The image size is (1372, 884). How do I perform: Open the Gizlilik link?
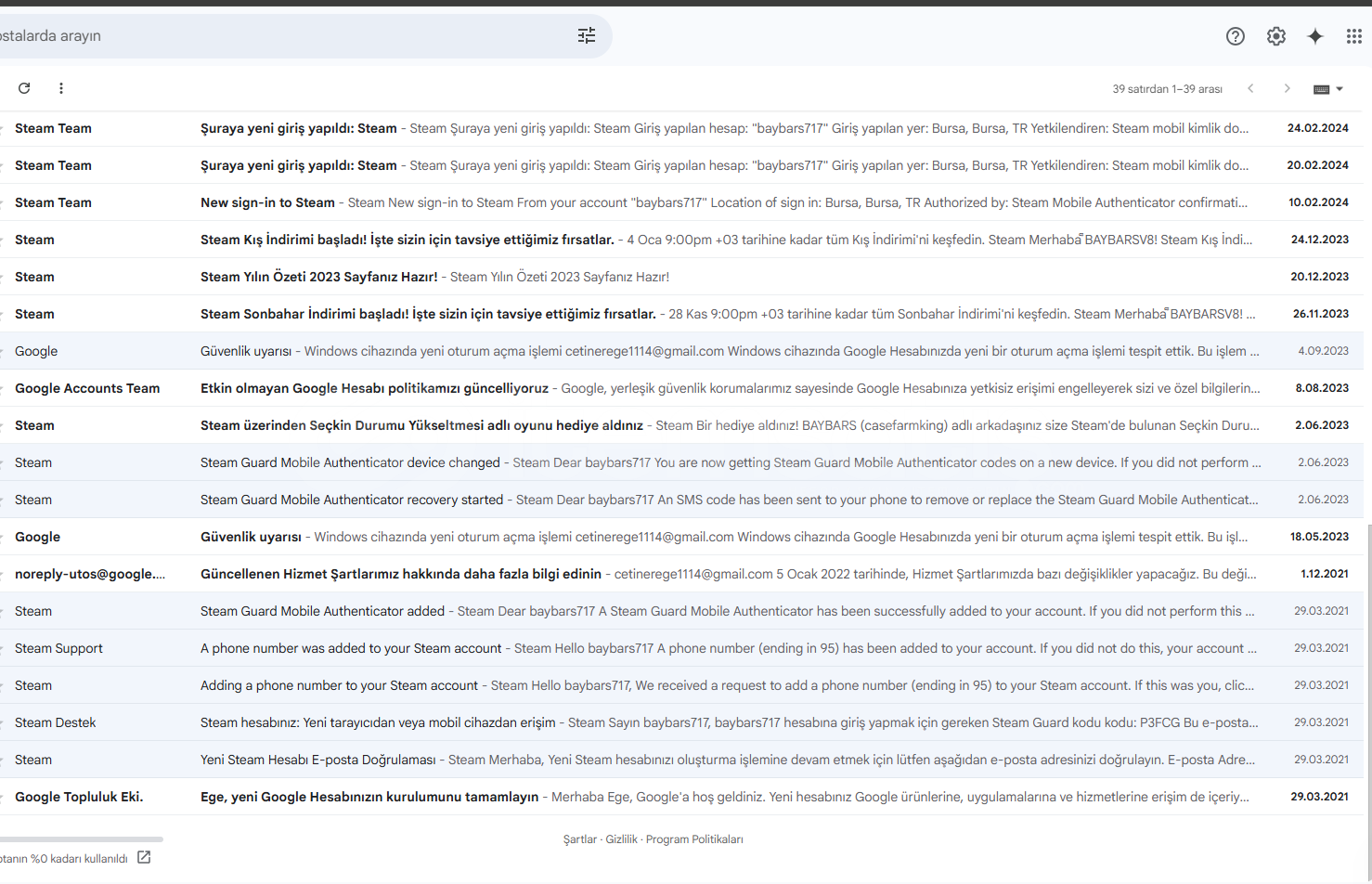(x=622, y=839)
